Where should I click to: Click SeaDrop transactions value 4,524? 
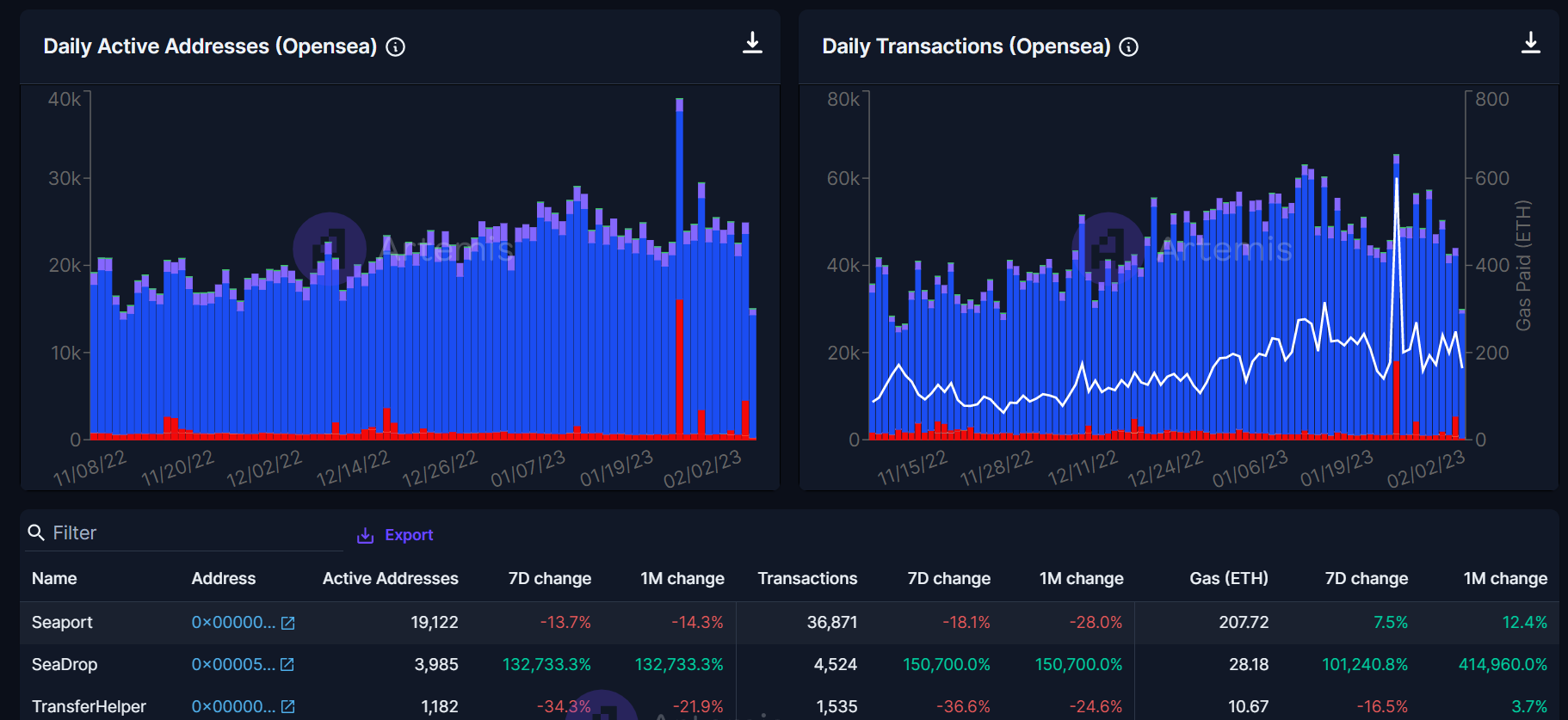click(836, 664)
